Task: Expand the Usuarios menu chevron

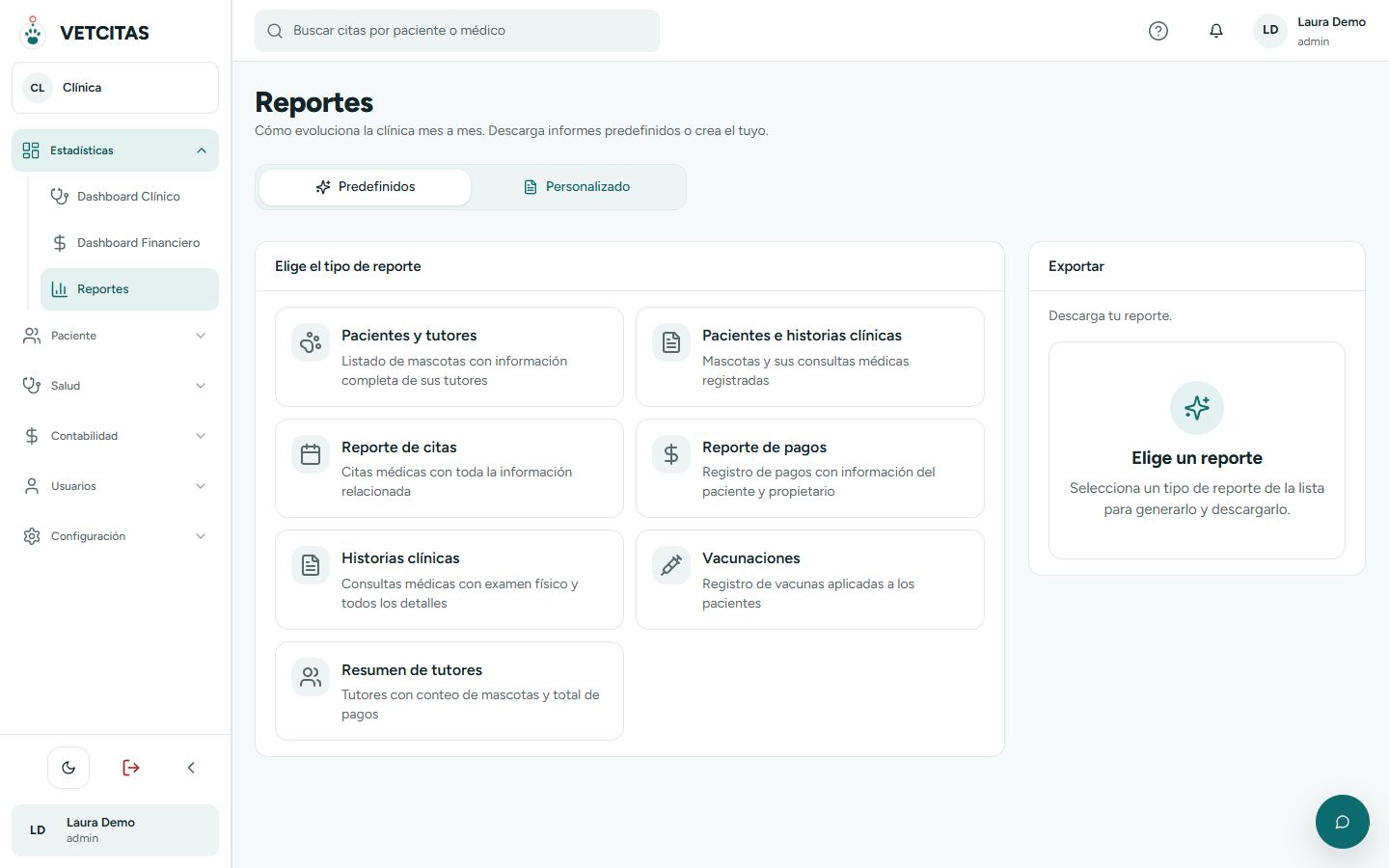Action: [x=201, y=486]
